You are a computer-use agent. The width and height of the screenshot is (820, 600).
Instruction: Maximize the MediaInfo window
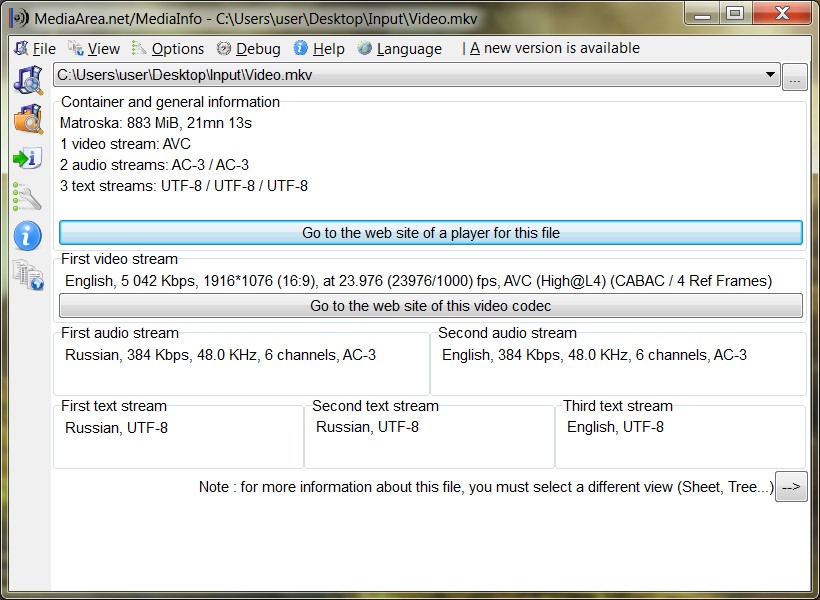(735, 13)
